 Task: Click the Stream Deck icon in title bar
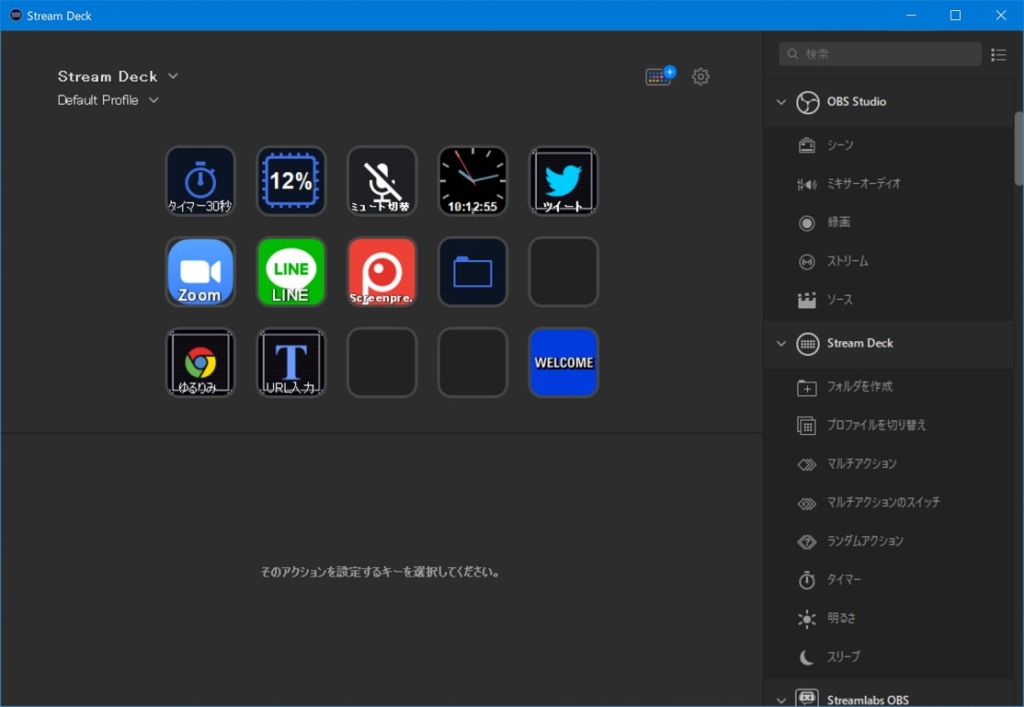(x=16, y=15)
